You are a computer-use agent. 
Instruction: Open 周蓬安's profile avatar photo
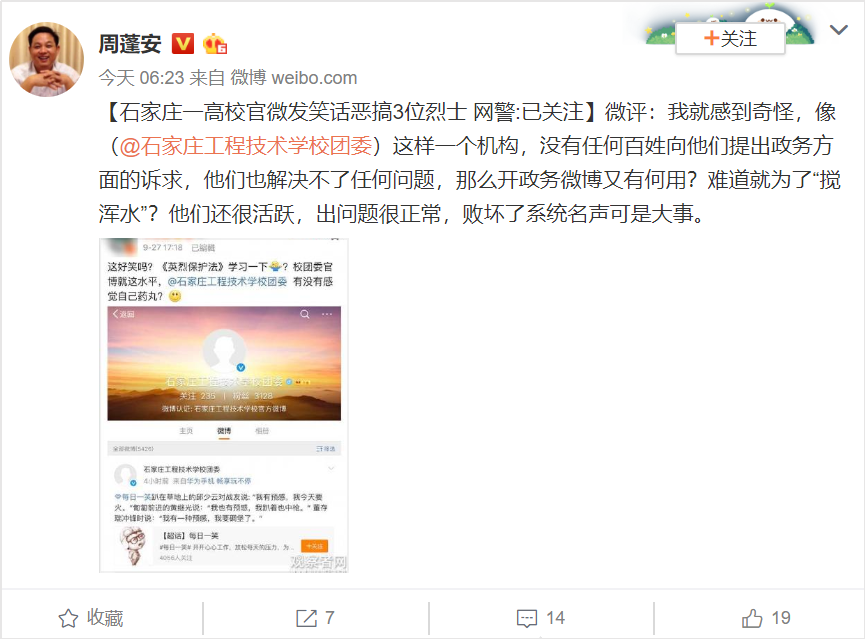[x=46, y=59]
